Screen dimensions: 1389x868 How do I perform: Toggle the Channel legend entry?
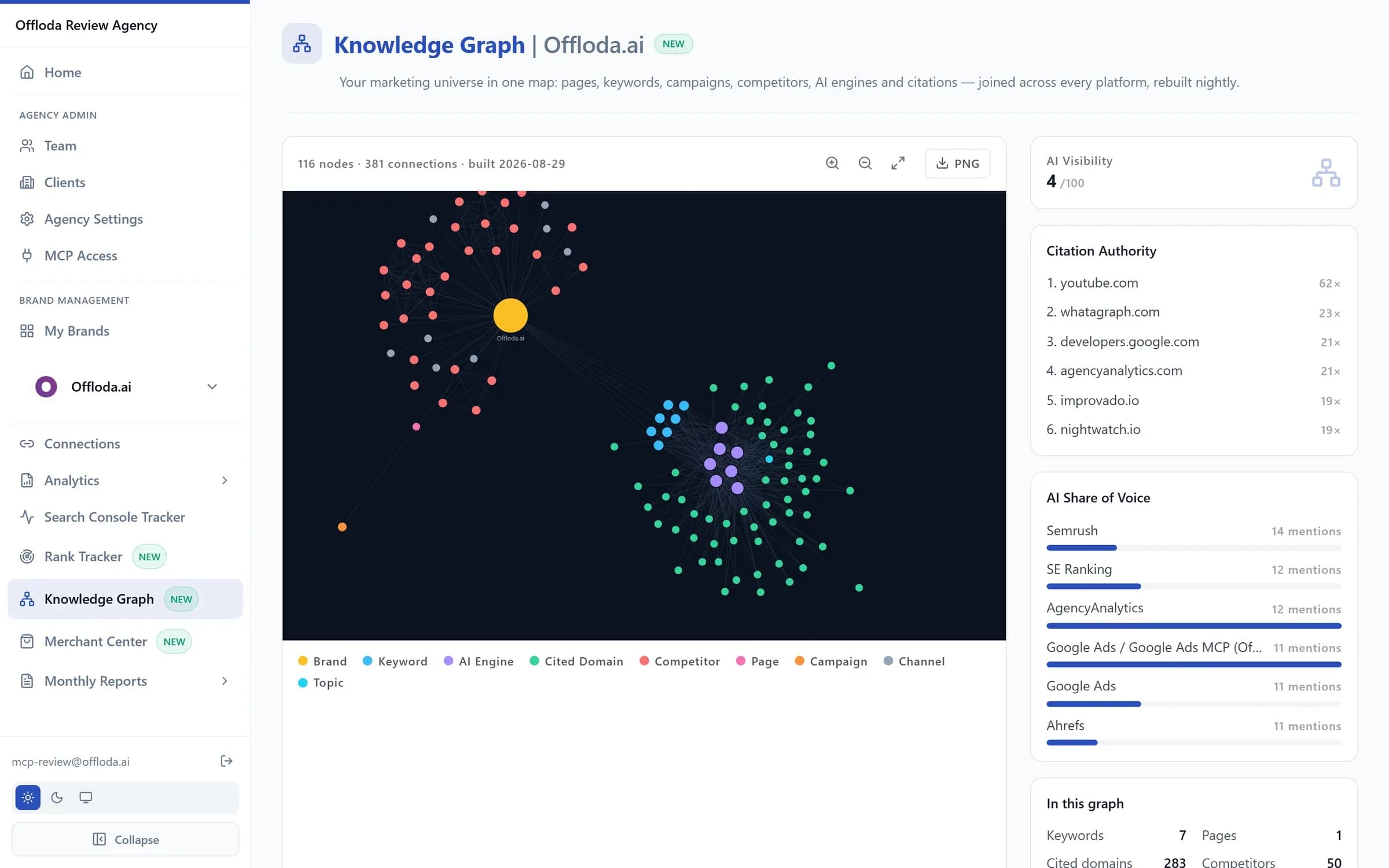click(x=914, y=661)
